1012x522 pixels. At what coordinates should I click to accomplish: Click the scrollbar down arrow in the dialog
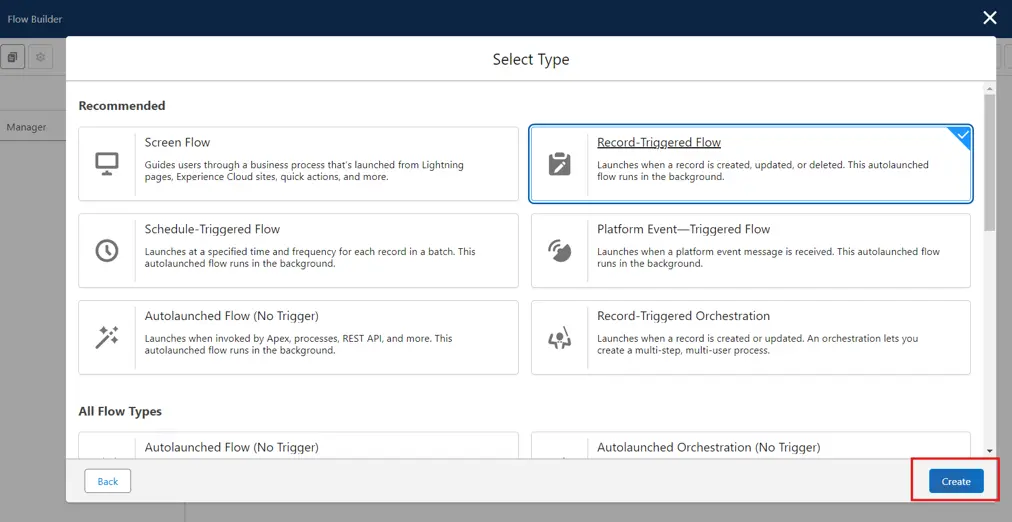pyautogui.click(x=989, y=451)
